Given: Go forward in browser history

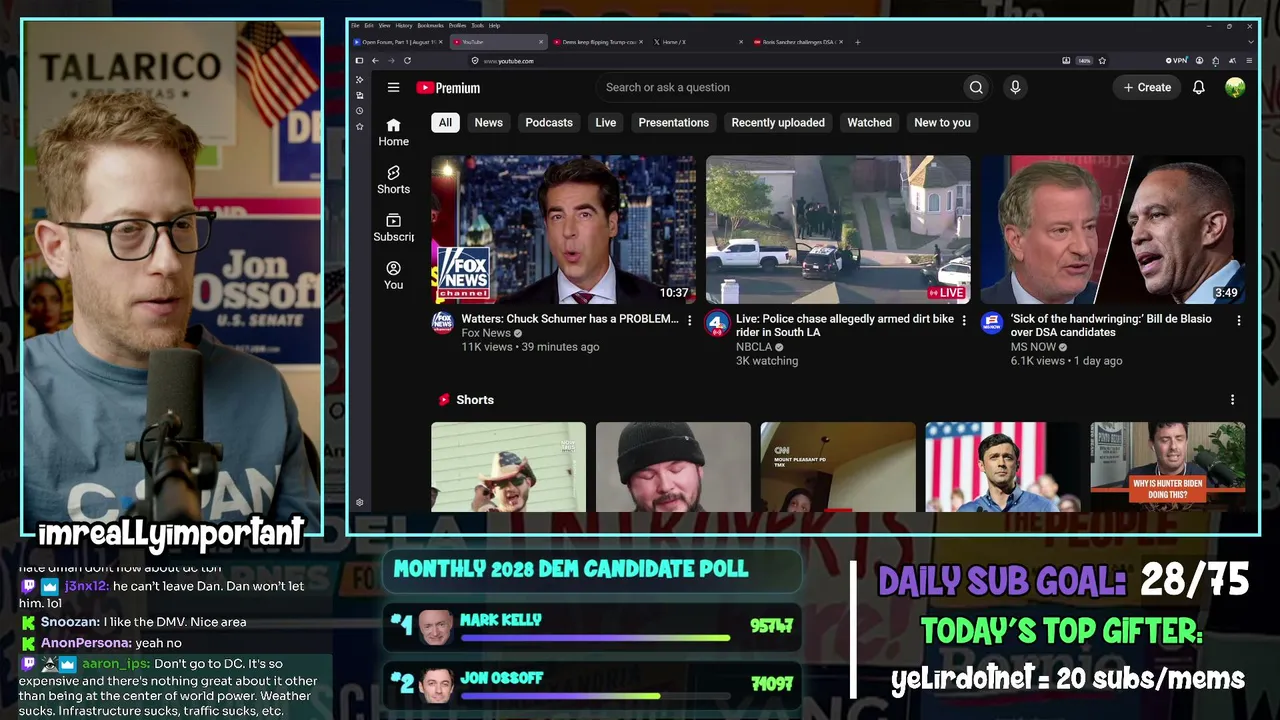Looking at the screenshot, I should pyautogui.click(x=391, y=61).
